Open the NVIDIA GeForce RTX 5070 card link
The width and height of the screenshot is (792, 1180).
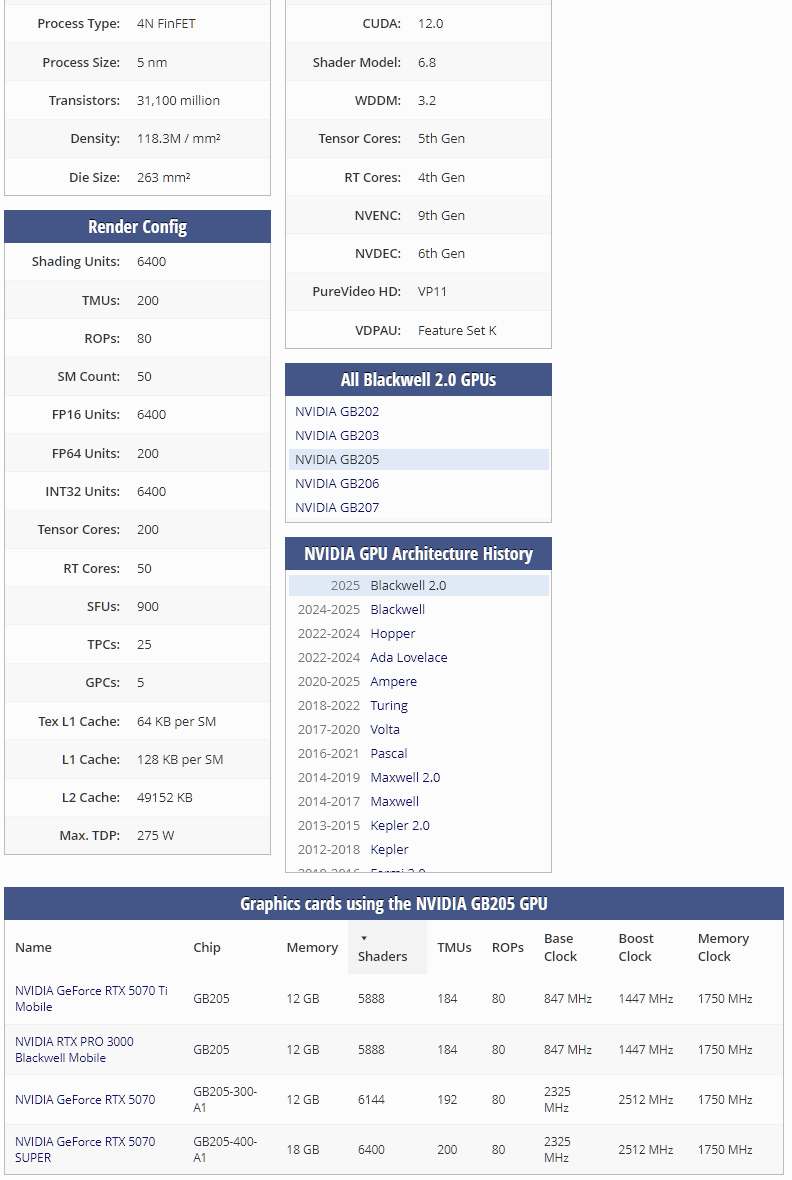[x=85, y=1100]
